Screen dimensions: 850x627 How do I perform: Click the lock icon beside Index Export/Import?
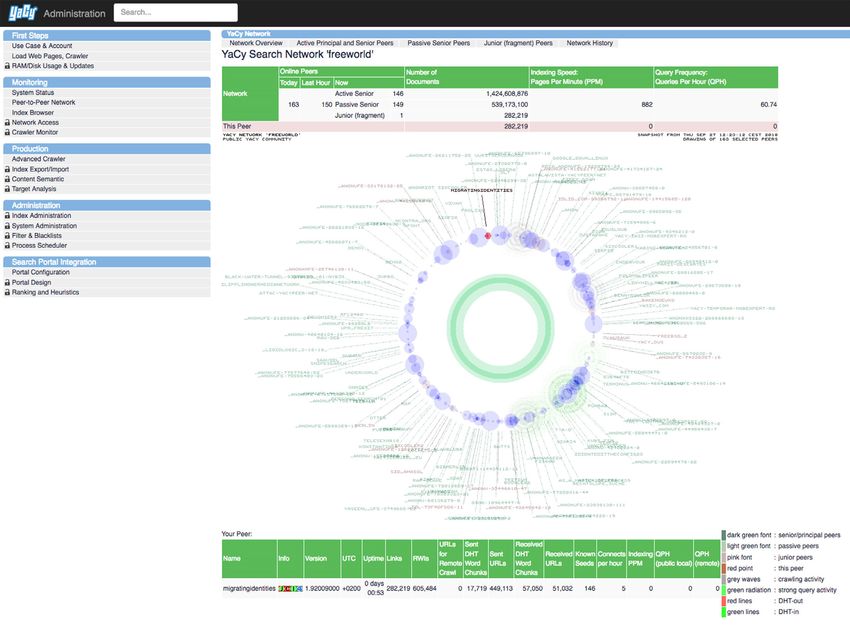tap(7, 169)
